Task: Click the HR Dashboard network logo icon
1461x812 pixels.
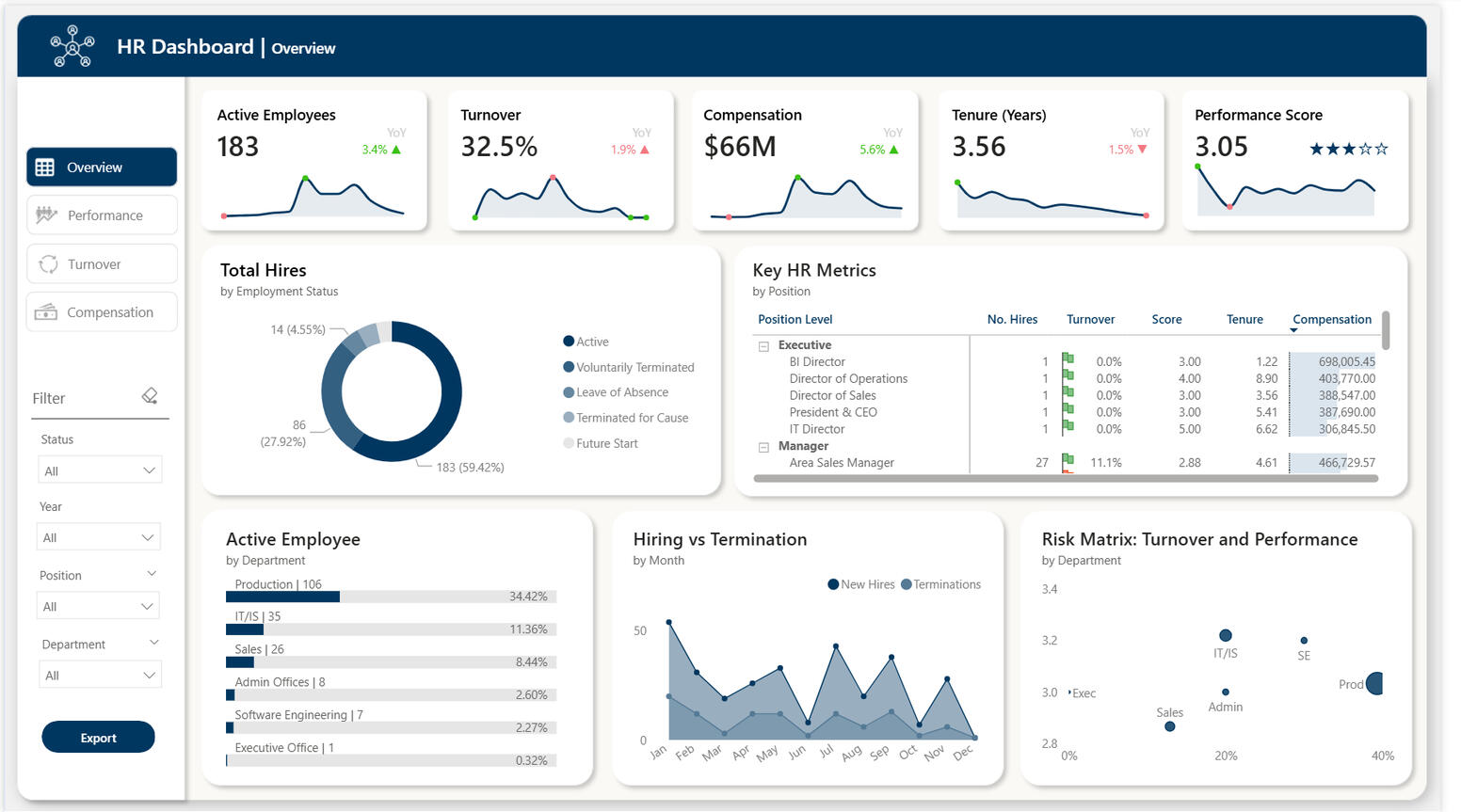Action: click(72, 46)
